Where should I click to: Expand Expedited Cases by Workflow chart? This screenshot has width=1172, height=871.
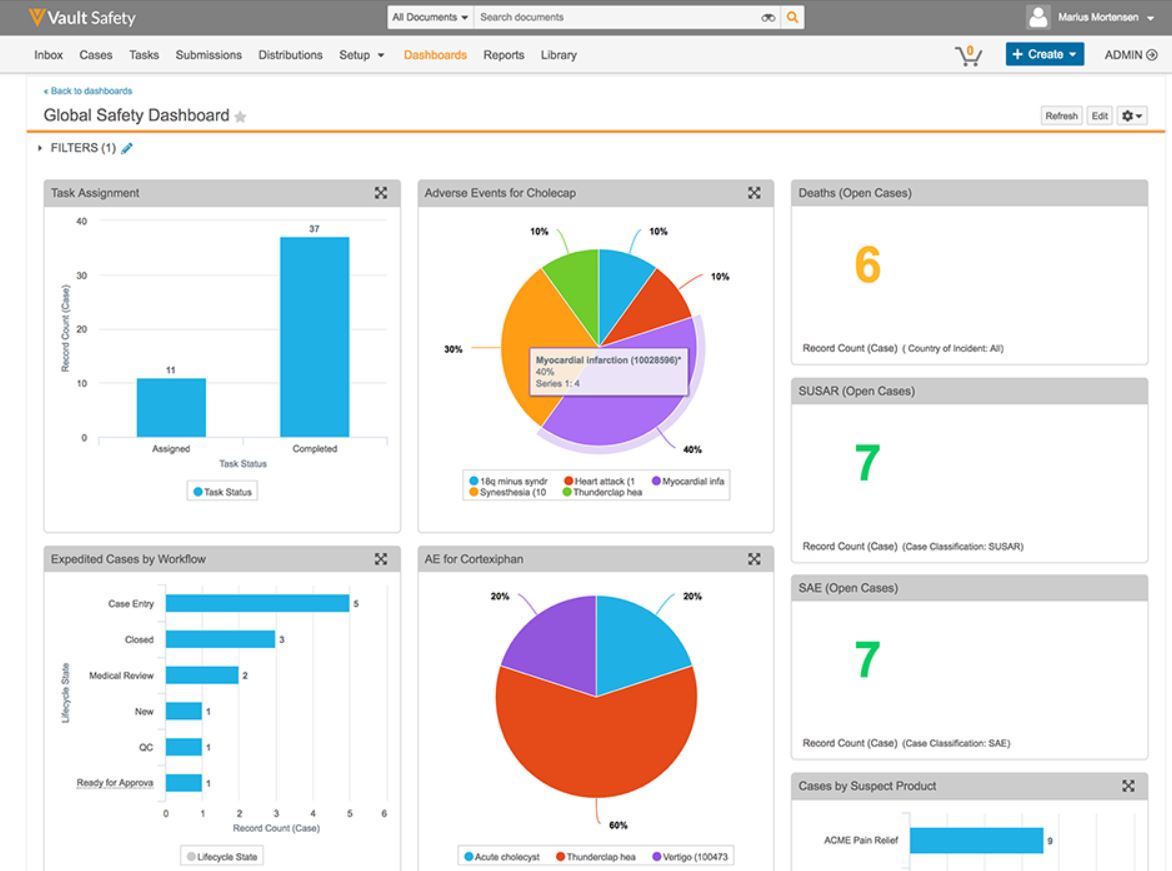tap(380, 559)
